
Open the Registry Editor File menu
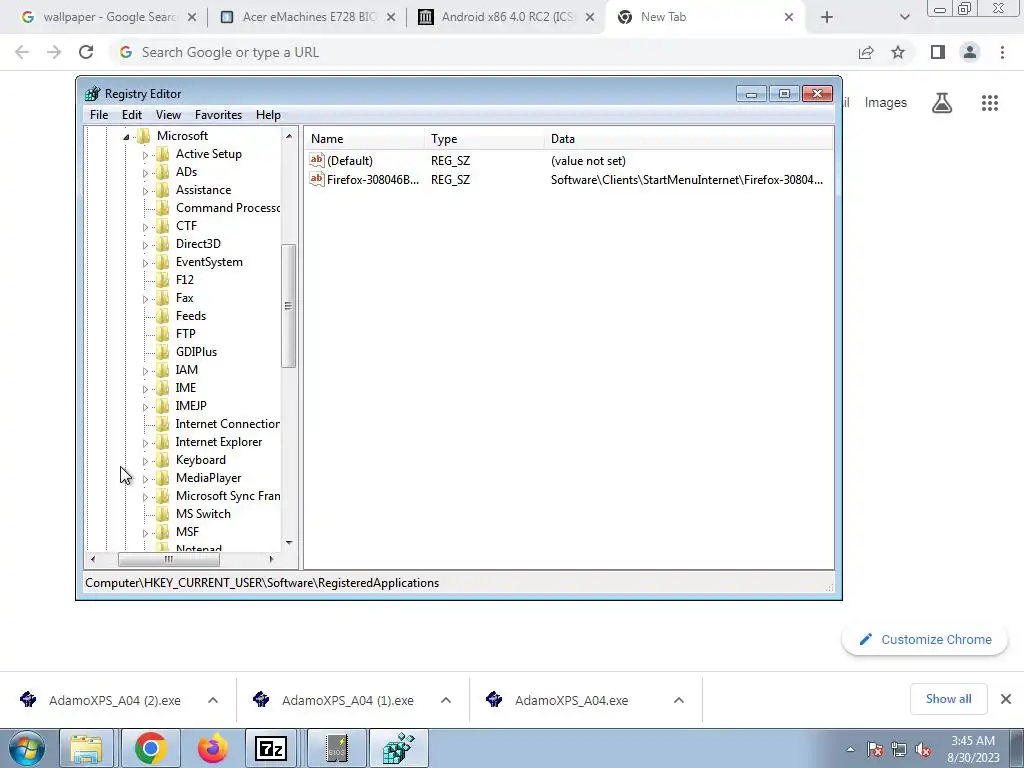click(x=99, y=114)
